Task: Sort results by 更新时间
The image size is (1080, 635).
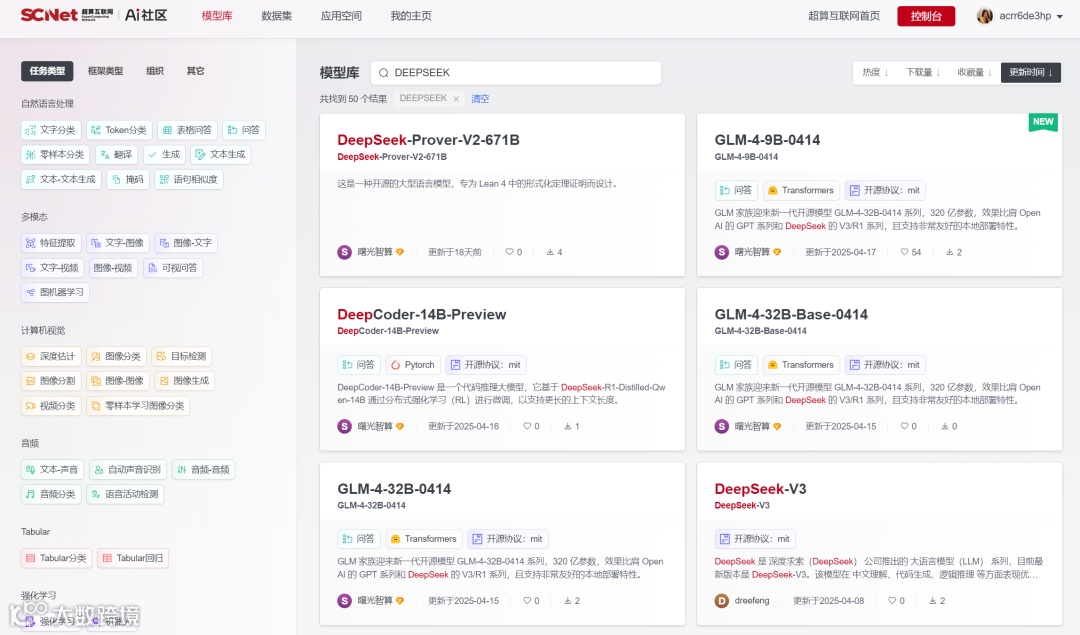Action: 1030,72
